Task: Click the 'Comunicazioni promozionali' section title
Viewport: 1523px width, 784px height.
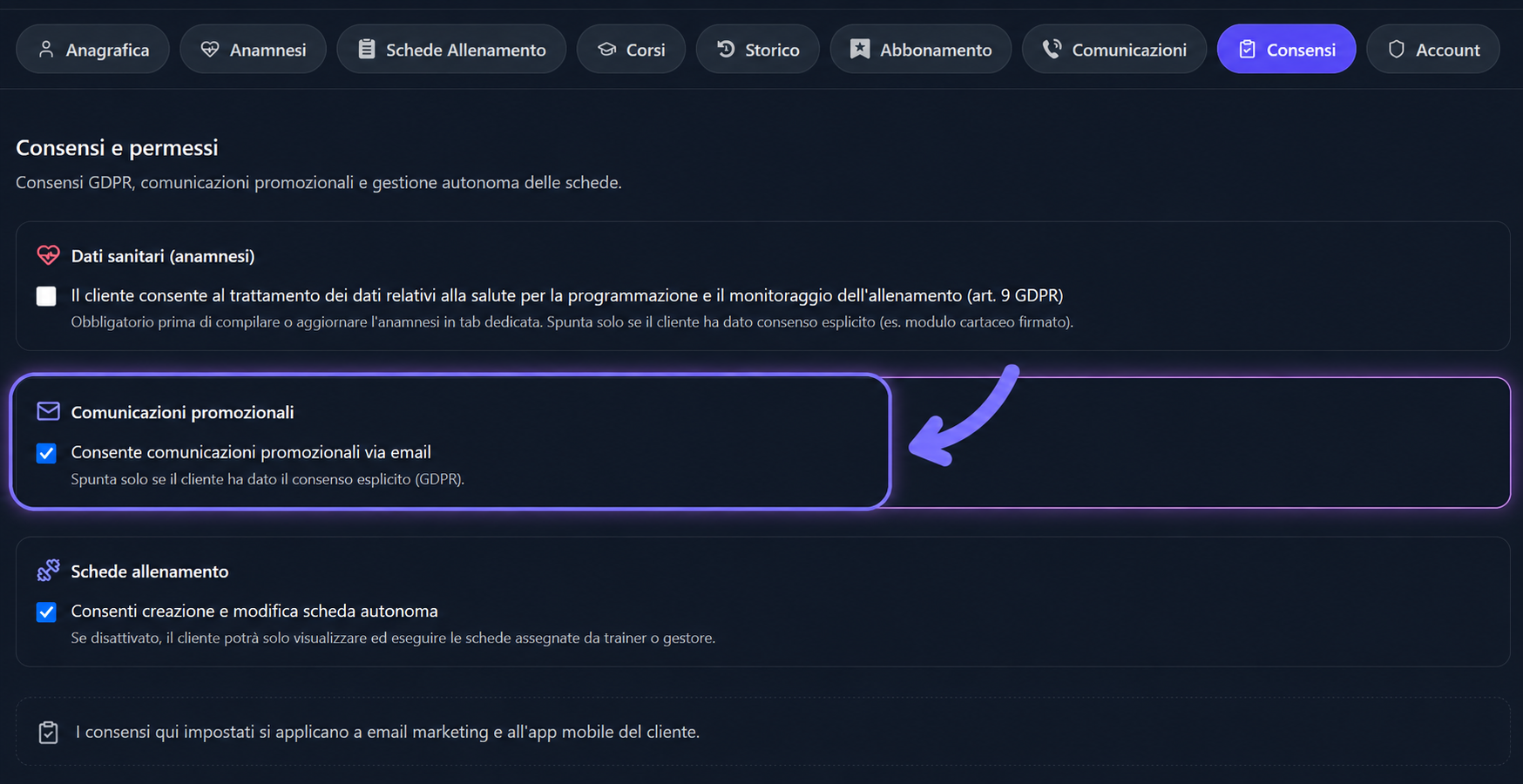Action: click(182, 412)
